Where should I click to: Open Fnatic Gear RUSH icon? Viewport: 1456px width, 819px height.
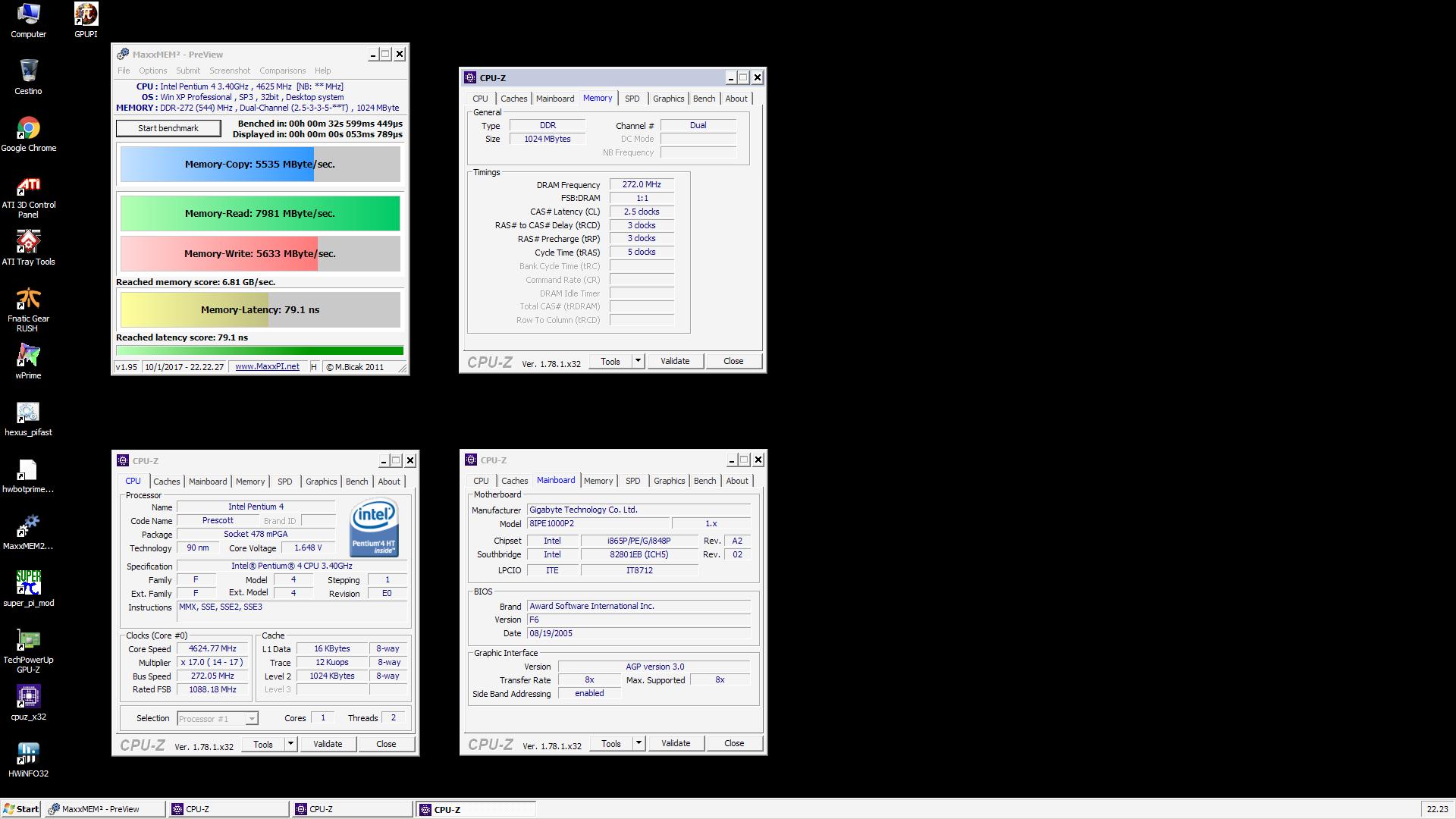coord(28,309)
